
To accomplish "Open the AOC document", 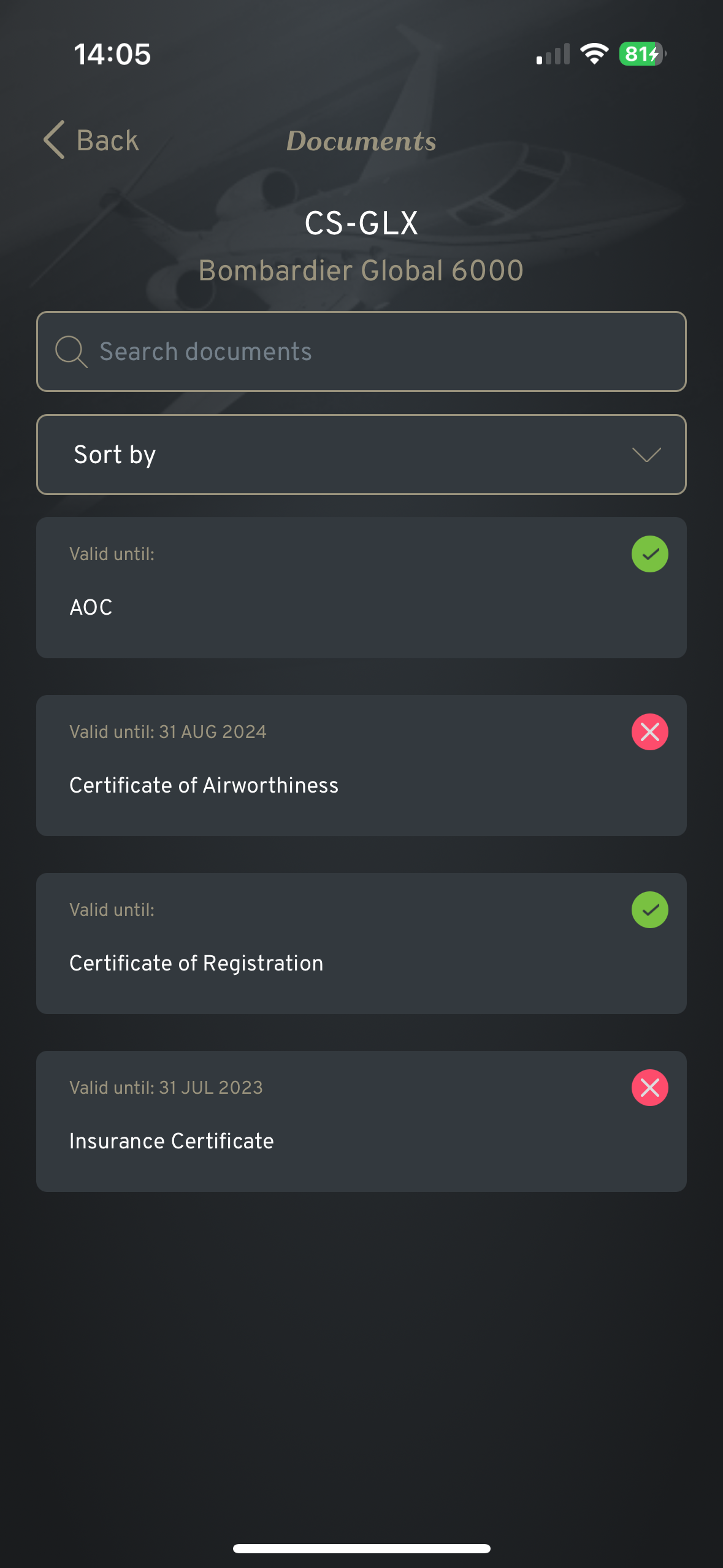I will coord(361,588).
